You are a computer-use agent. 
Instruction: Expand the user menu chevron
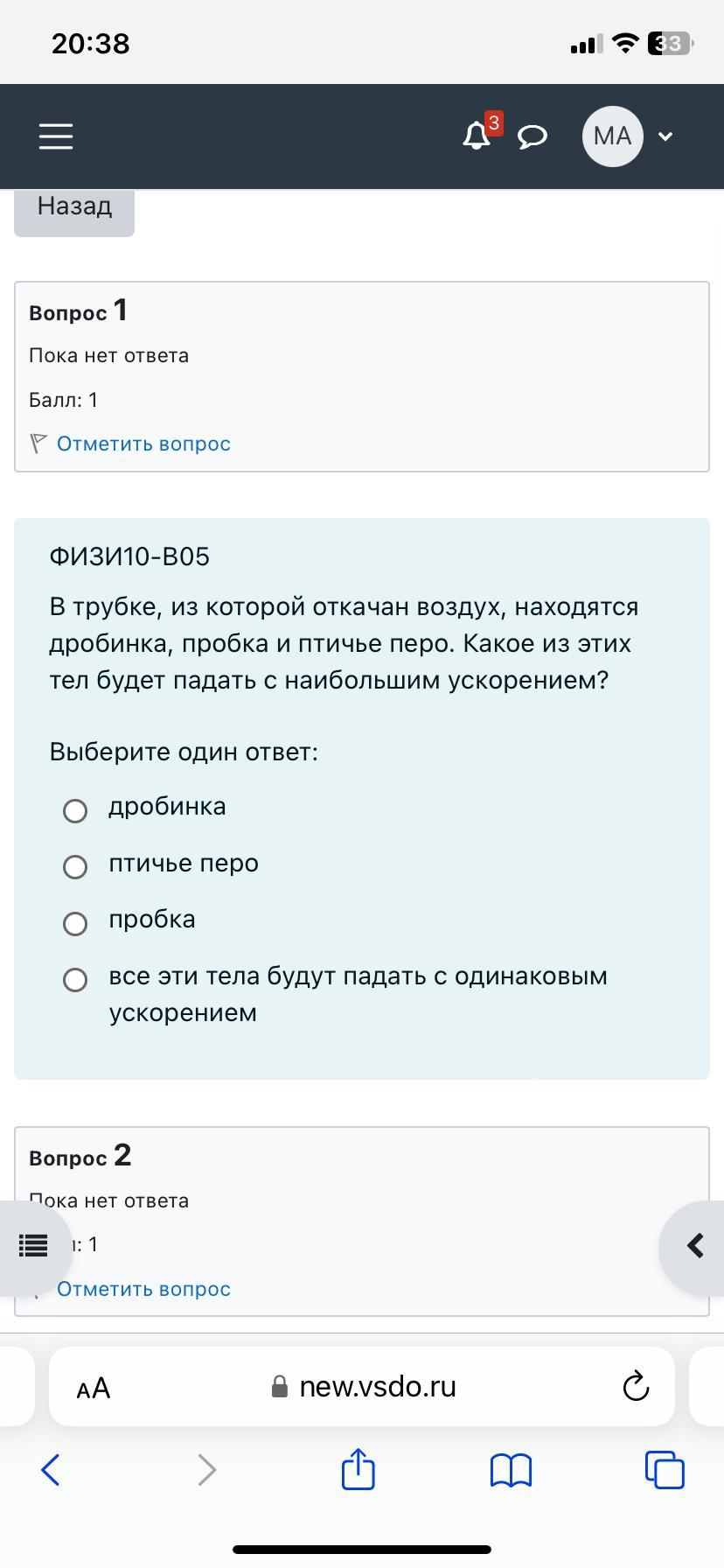coord(665,136)
